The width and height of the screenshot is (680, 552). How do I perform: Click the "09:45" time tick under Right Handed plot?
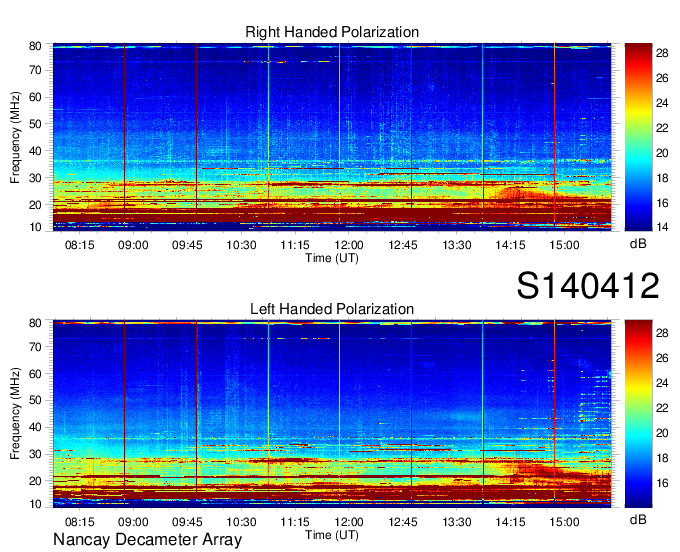pyautogui.click(x=187, y=245)
